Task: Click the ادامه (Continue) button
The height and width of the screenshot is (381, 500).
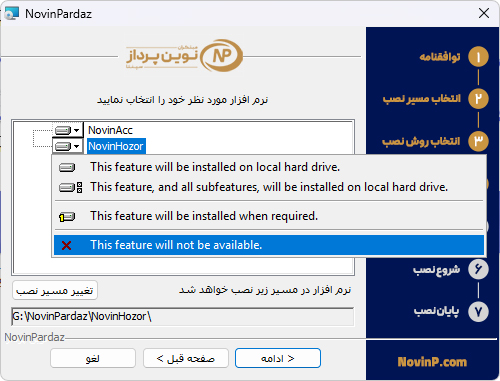Action: point(278,358)
